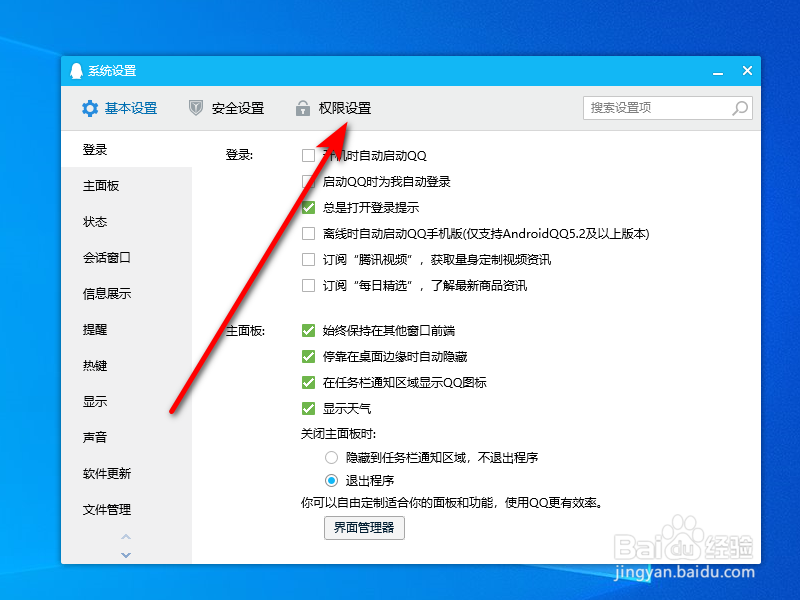Click the sidebar's up chevron arrow
This screenshot has height=600, width=800.
point(126,537)
